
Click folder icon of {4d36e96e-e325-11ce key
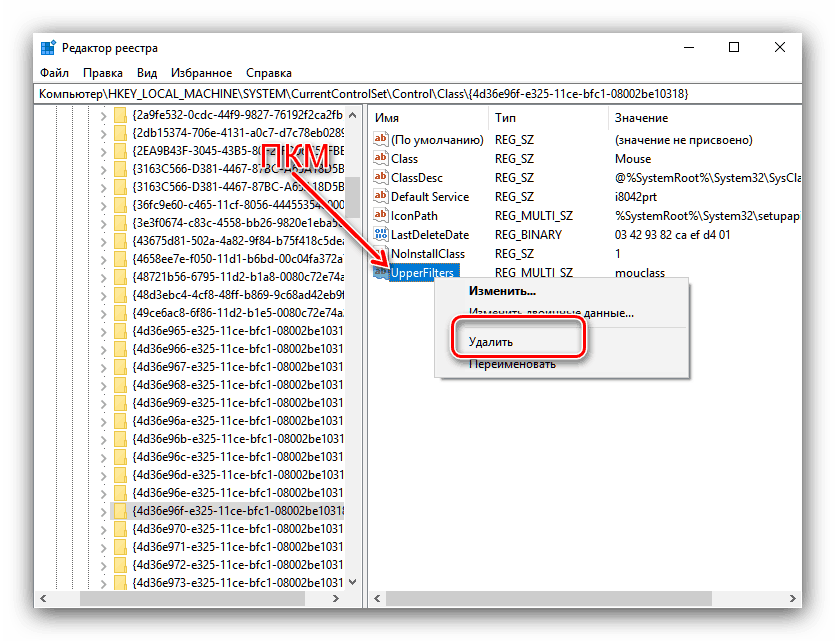point(121,493)
